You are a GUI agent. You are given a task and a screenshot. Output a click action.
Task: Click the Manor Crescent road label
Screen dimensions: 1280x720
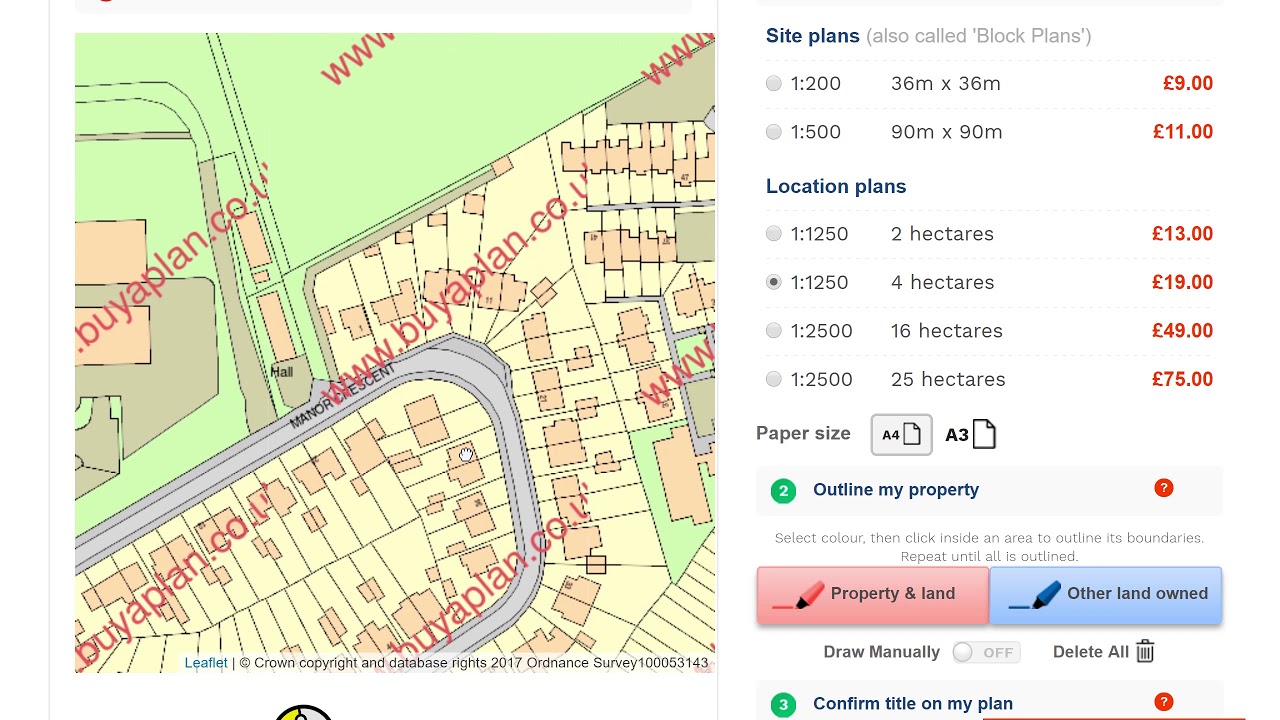[x=342, y=395]
